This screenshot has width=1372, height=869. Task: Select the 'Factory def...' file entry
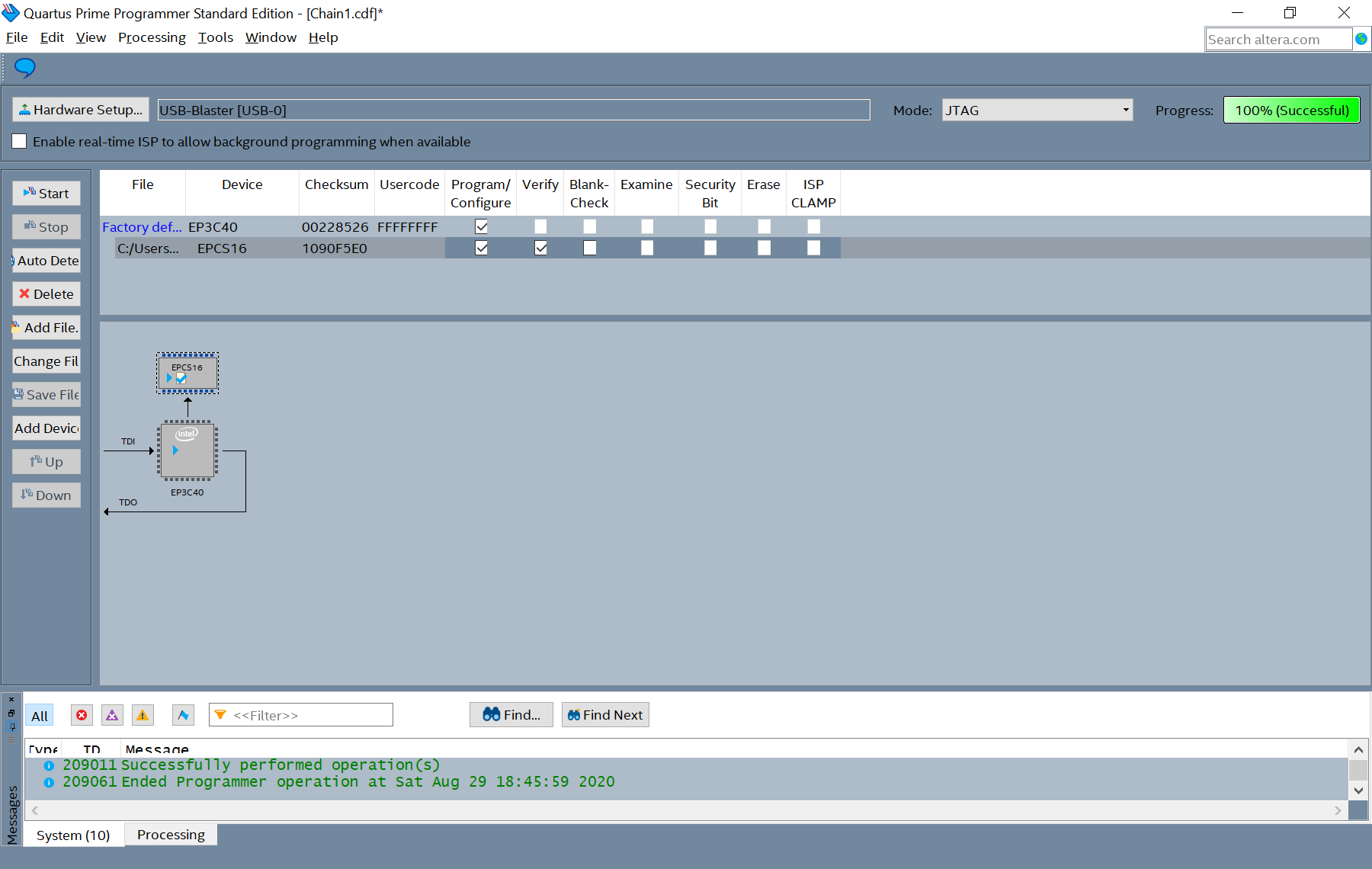(142, 227)
